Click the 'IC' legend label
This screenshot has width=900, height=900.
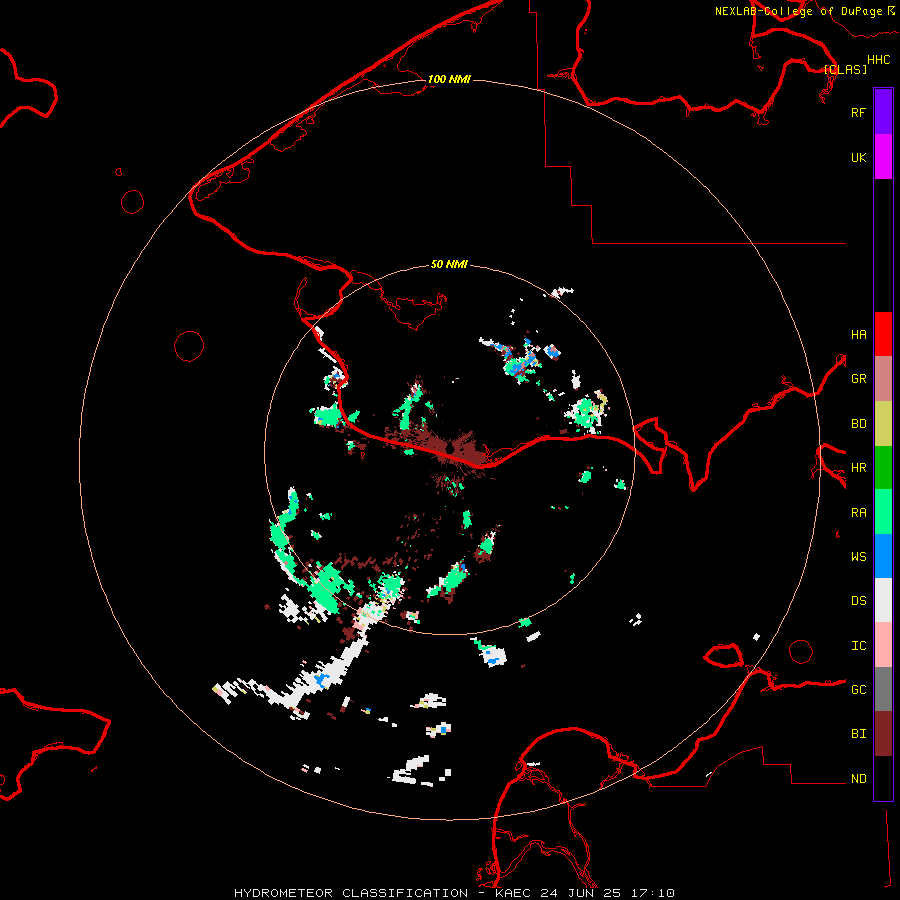coord(858,646)
